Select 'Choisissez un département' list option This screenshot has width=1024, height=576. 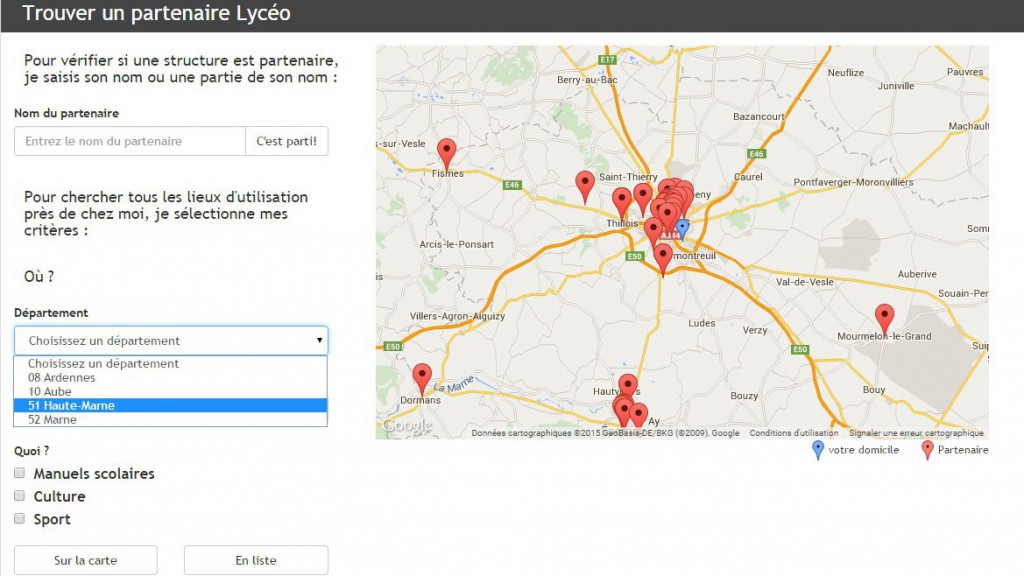(x=170, y=364)
